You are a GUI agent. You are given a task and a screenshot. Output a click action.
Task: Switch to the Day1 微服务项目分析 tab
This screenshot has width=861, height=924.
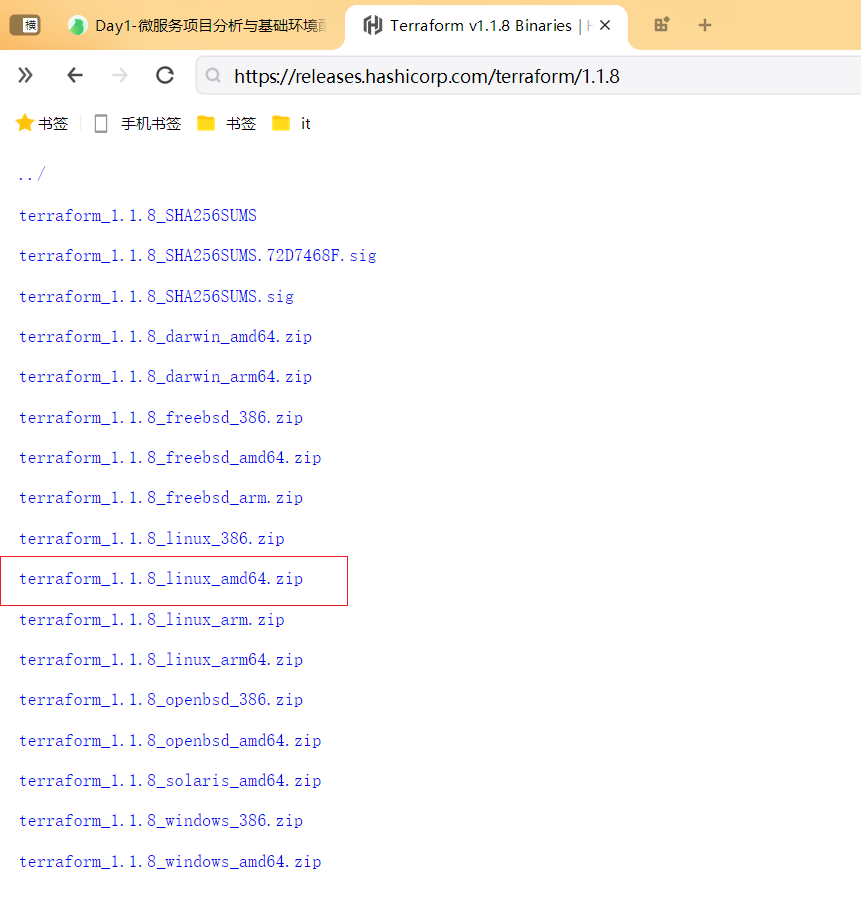click(197, 25)
